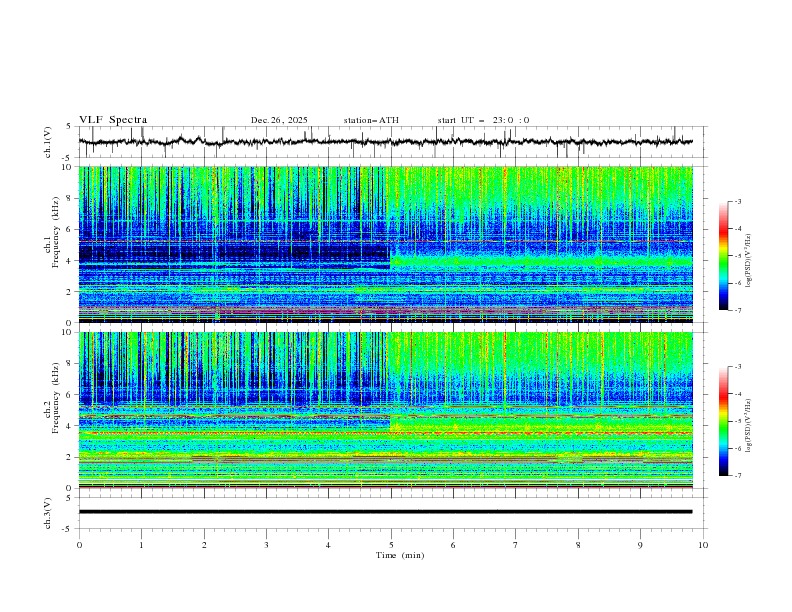792x612 pixels.
Task: Click the time axis tick label '5'
Action: (x=391, y=545)
